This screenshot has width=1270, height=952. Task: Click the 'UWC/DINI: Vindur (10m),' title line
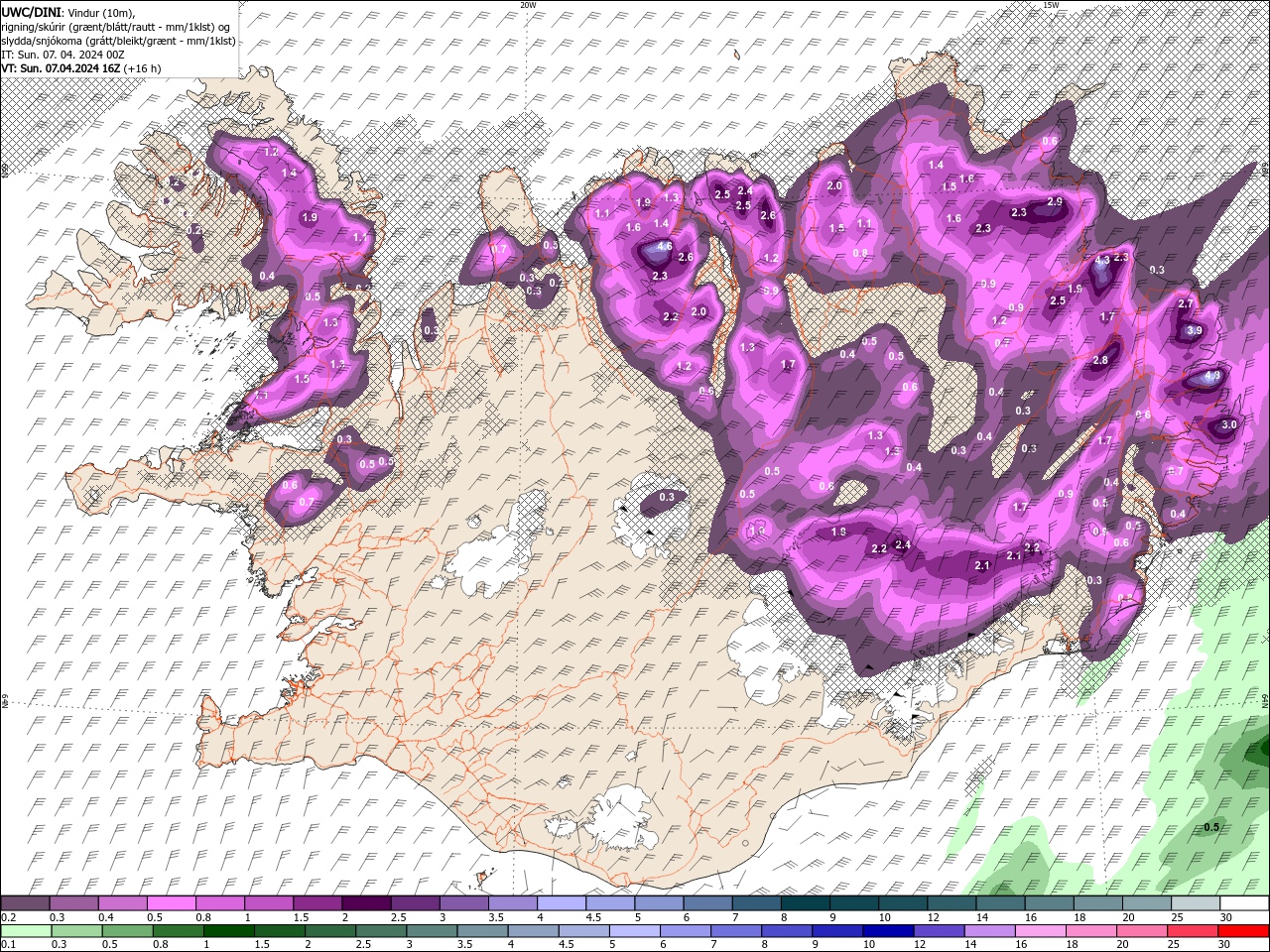tap(66, 12)
